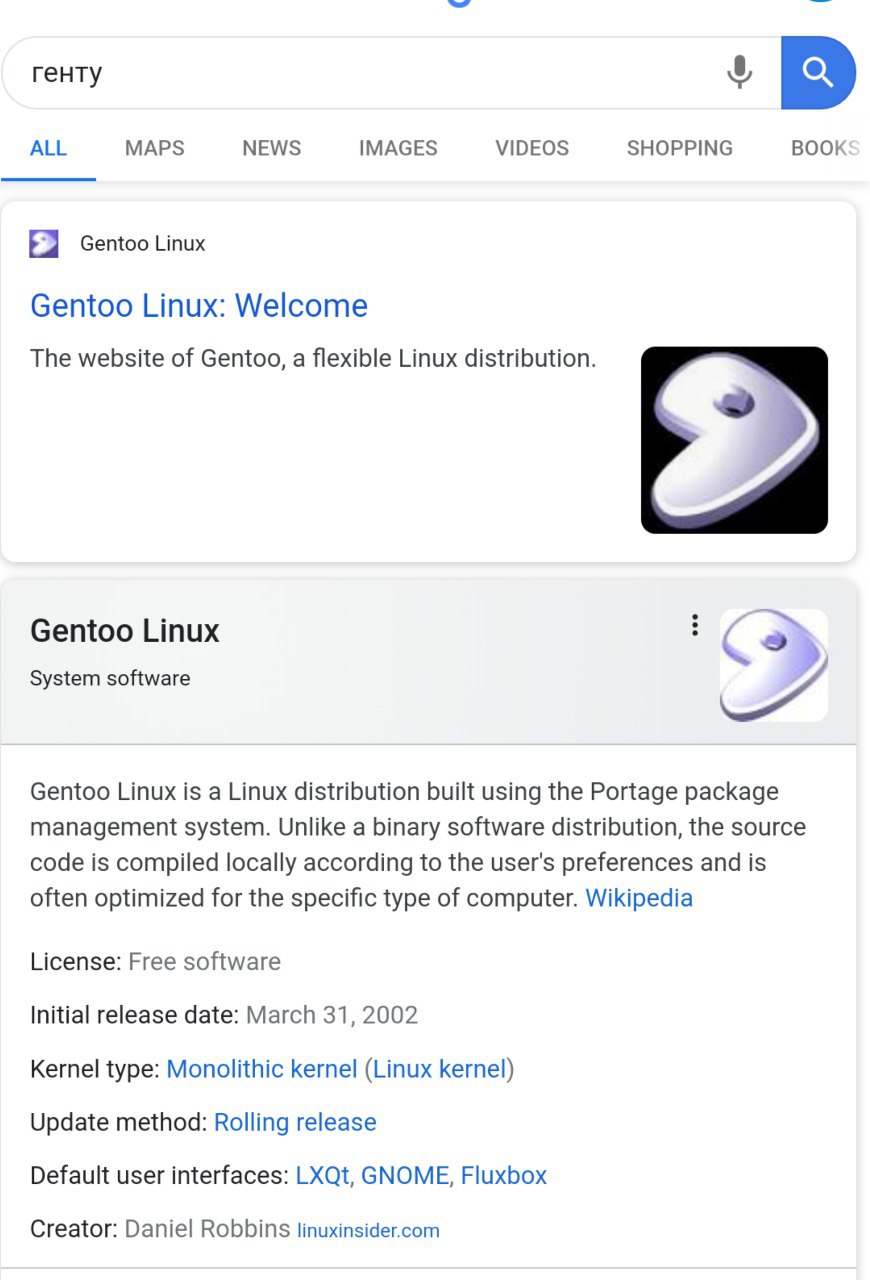Switch to the NEWS tab

coord(271,148)
